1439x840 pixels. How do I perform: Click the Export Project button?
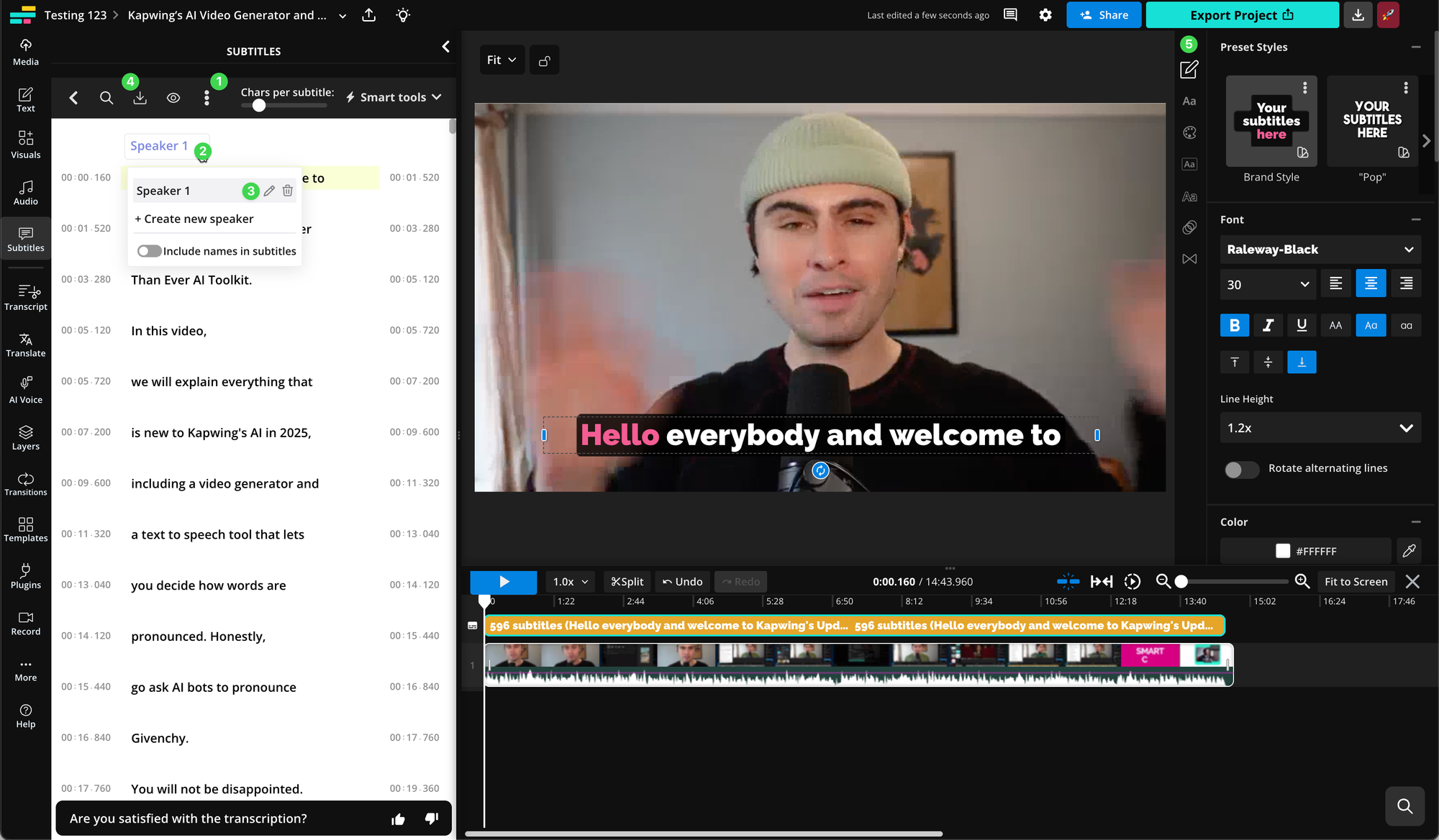1241,15
